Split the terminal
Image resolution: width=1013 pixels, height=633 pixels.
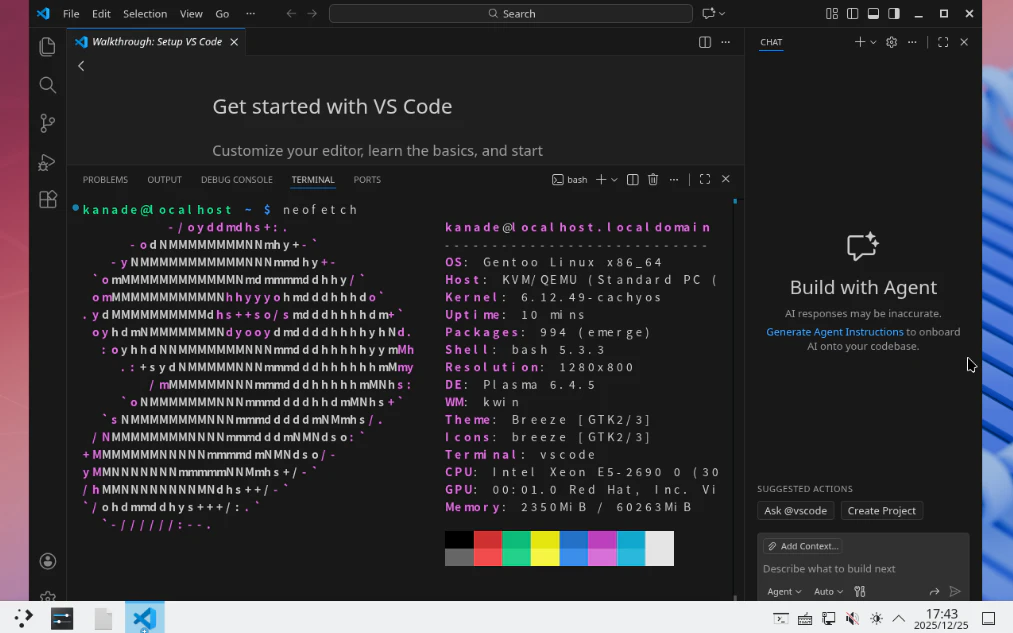632,180
